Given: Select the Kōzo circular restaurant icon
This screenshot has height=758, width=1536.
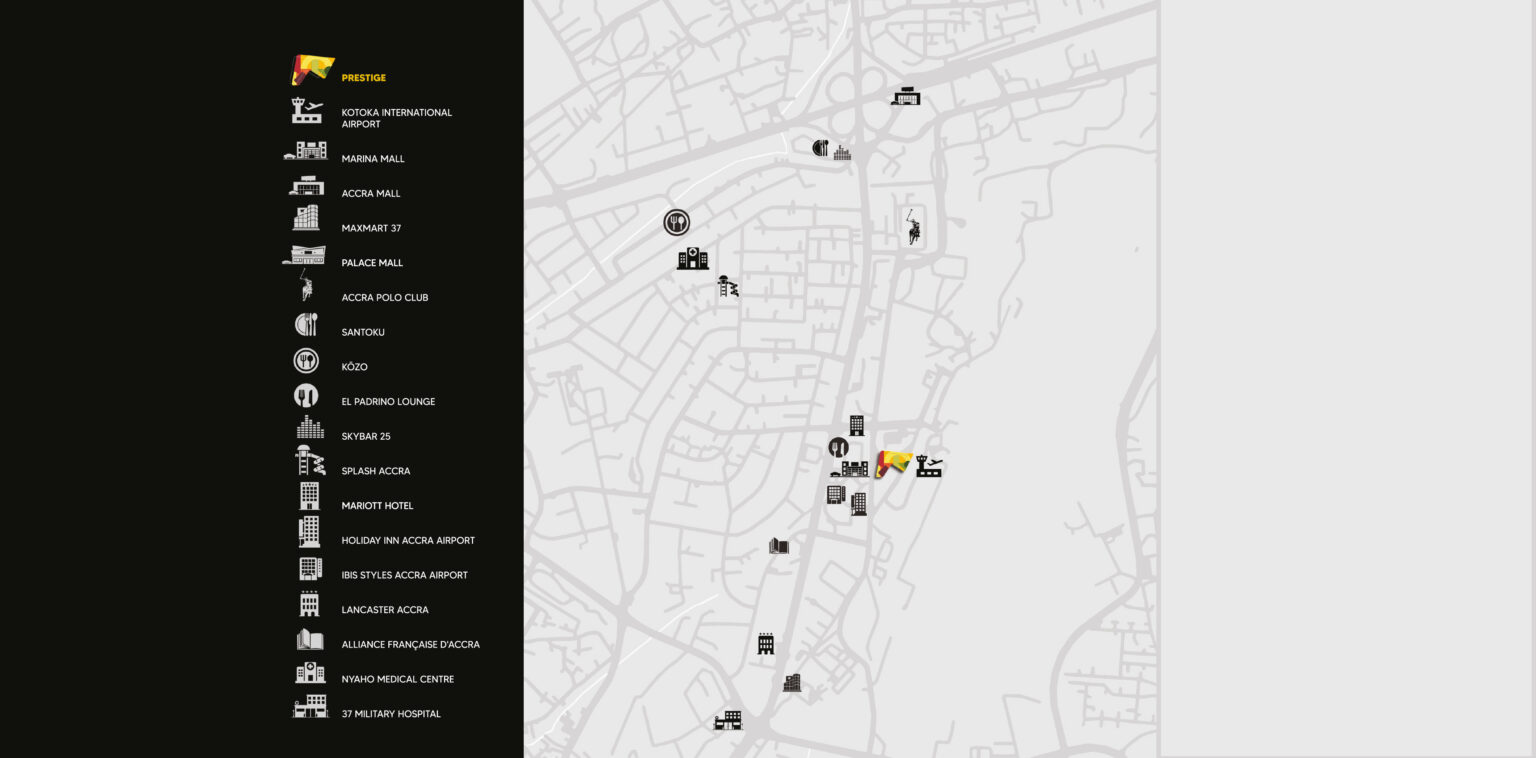Looking at the screenshot, I should 306,359.
